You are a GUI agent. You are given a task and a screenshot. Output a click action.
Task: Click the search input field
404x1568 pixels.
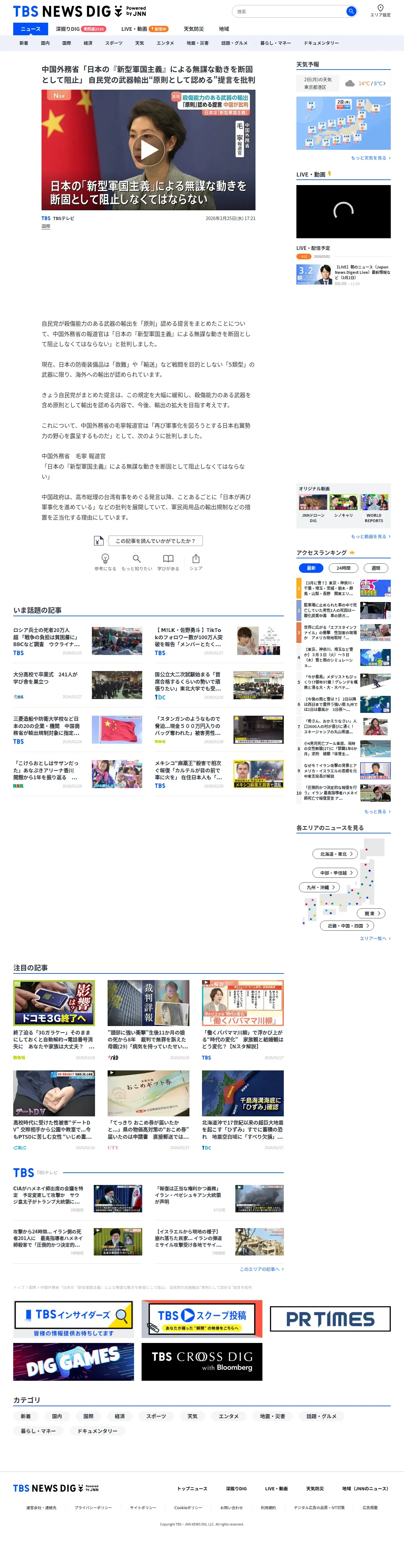tap(289, 12)
